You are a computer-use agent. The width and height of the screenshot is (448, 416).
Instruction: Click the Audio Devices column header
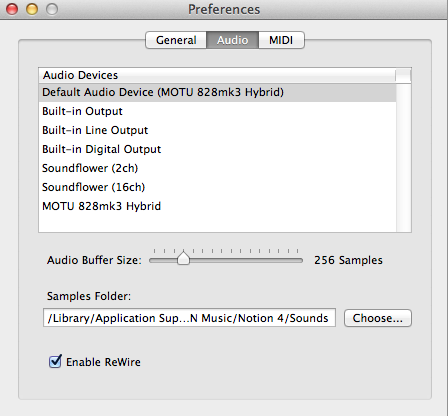(217, 75)
